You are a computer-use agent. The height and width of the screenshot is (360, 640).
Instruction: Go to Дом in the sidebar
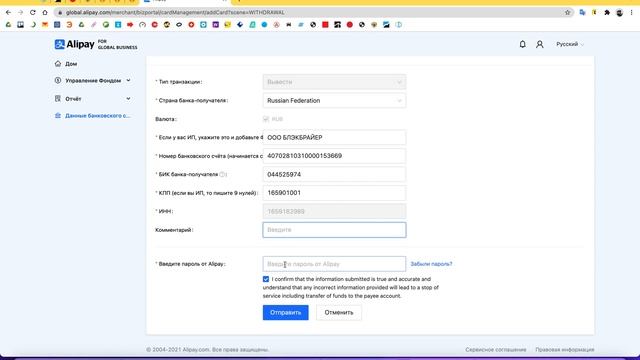pos(71,64)
